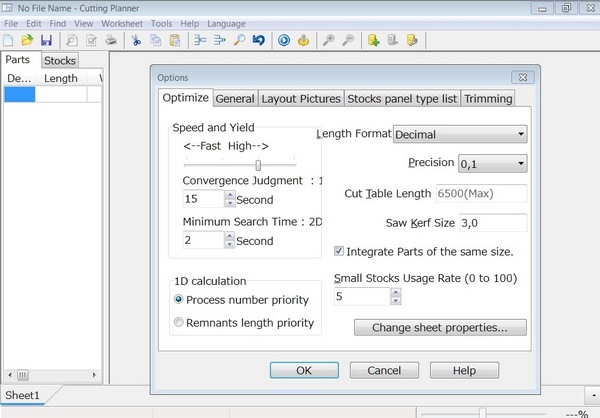The width and height of the screenshot is (600, 418).
Task: Cut using the scissors icon
Action: tap(136, 40)
